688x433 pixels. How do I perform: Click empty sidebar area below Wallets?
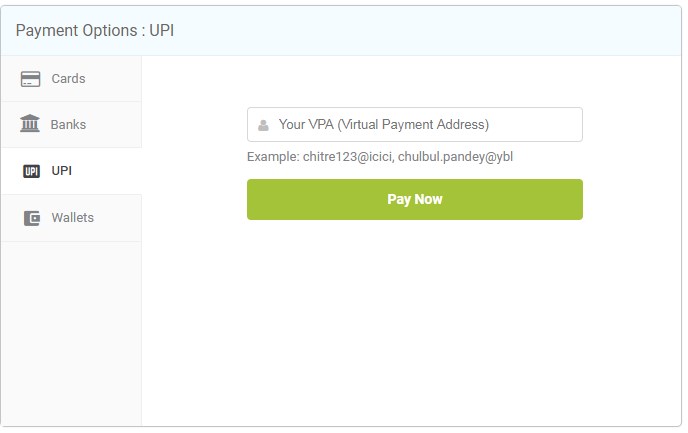(71, 333)
